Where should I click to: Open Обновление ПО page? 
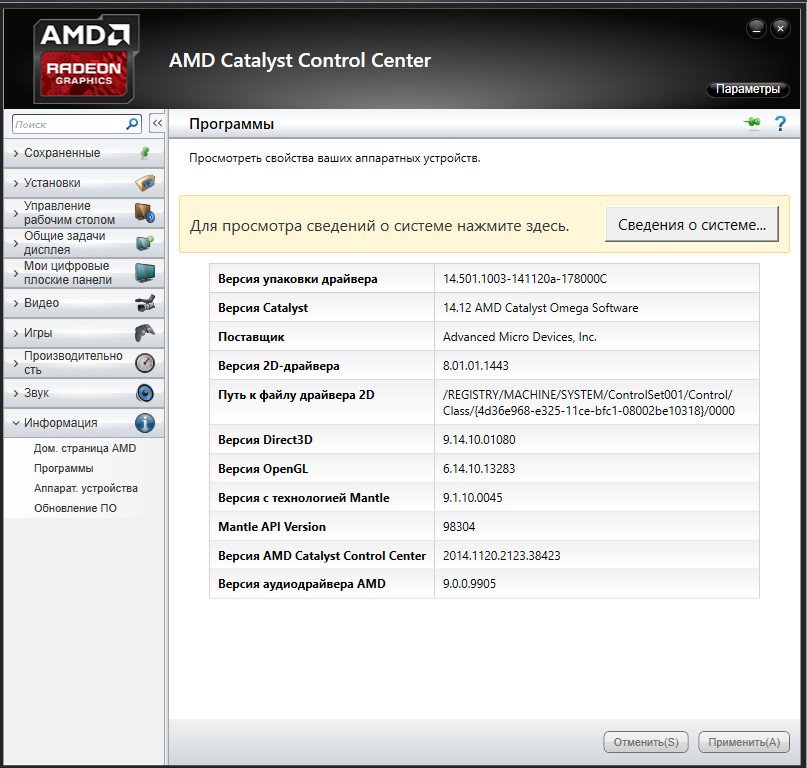pyautogui.click(x=75, y=508)
